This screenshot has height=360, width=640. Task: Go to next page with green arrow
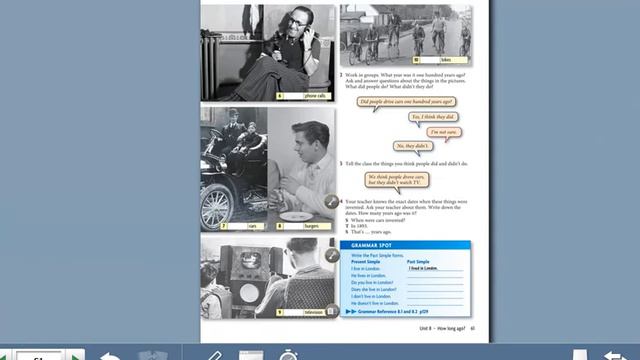tap(76, 357)
